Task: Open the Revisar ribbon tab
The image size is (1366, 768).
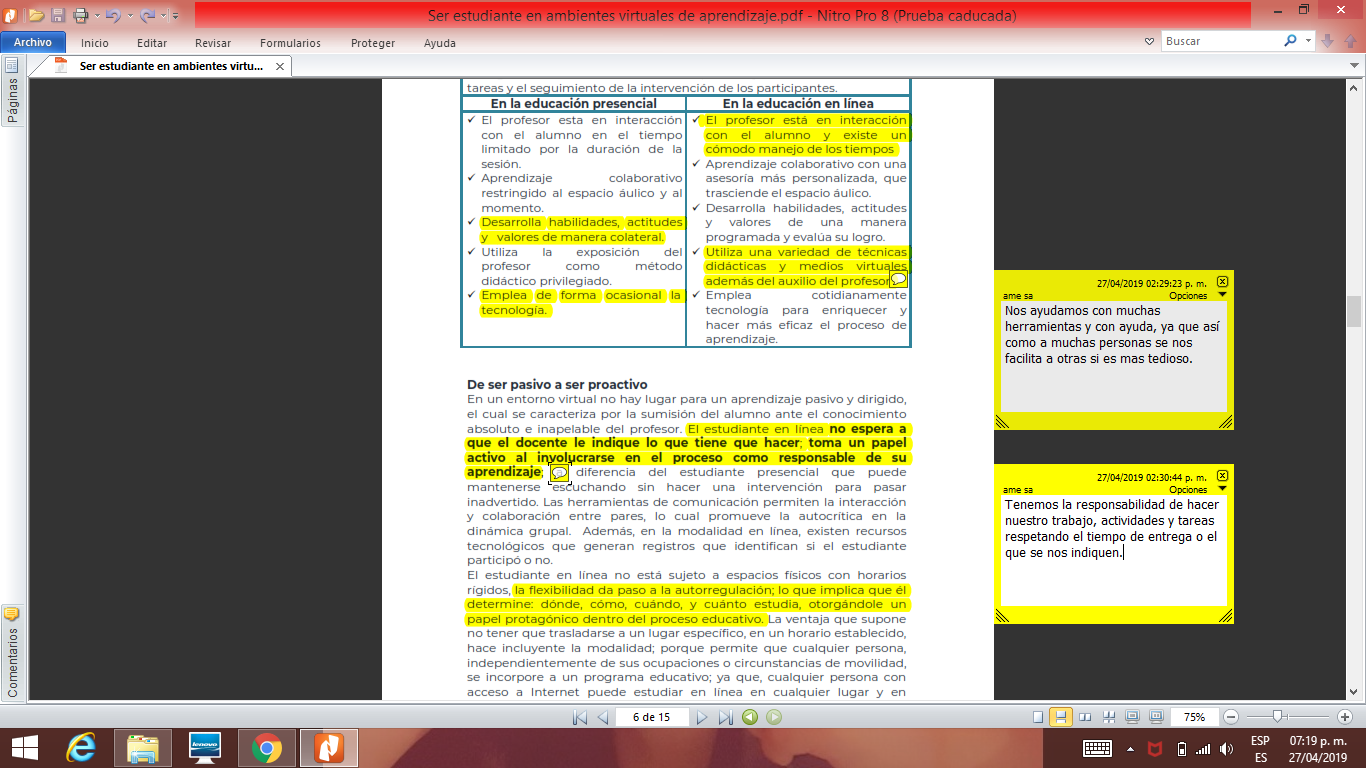Action: [x=213, y=43]
